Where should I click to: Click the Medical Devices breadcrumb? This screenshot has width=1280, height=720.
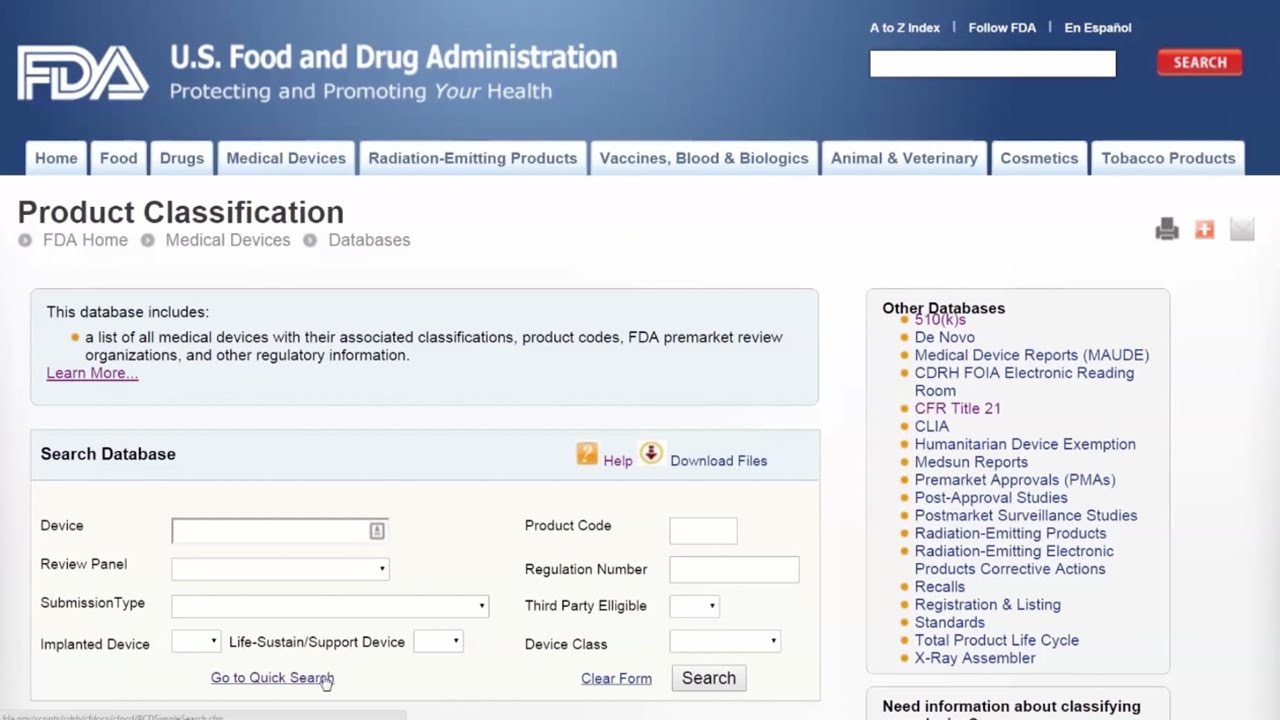point(228,240)
